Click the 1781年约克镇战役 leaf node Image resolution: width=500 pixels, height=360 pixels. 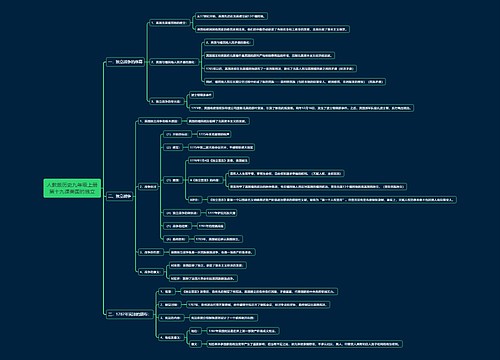[211, 226]
